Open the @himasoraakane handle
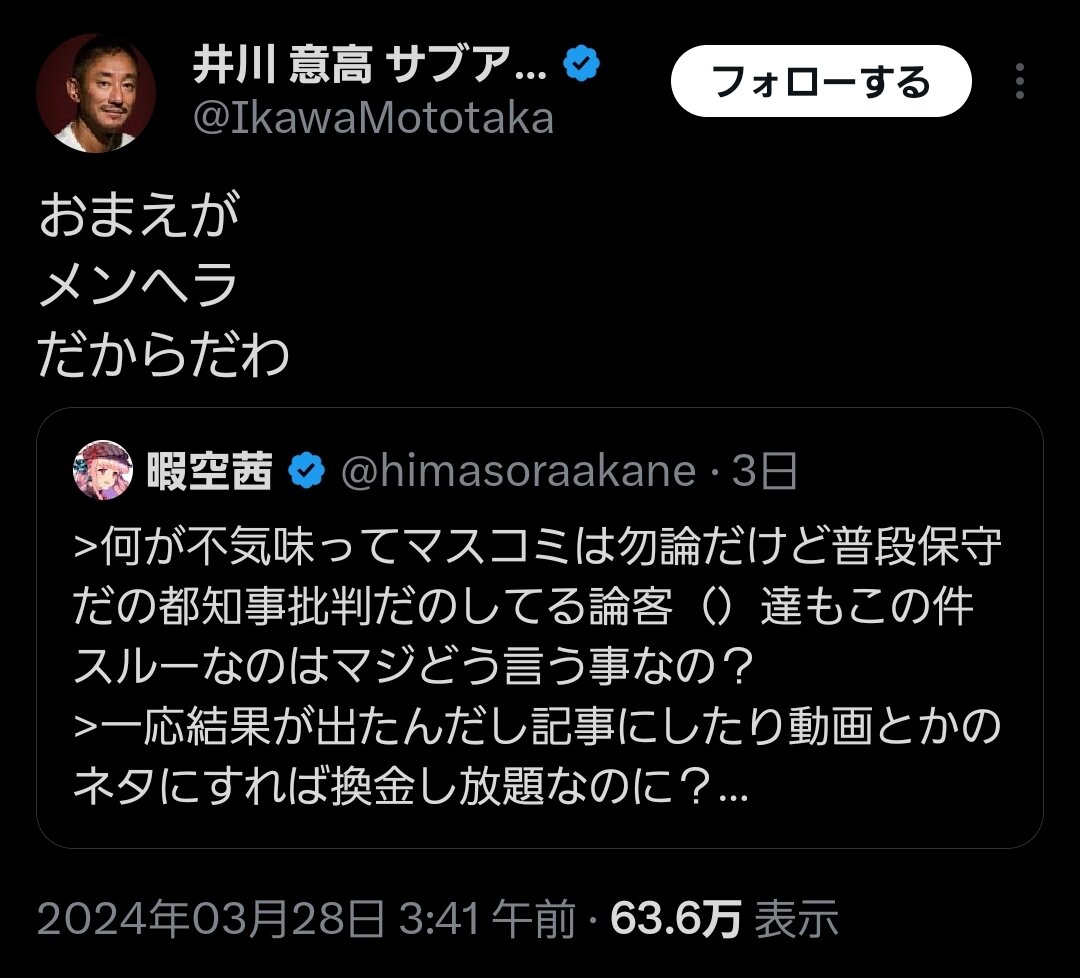 coord(518,472)
